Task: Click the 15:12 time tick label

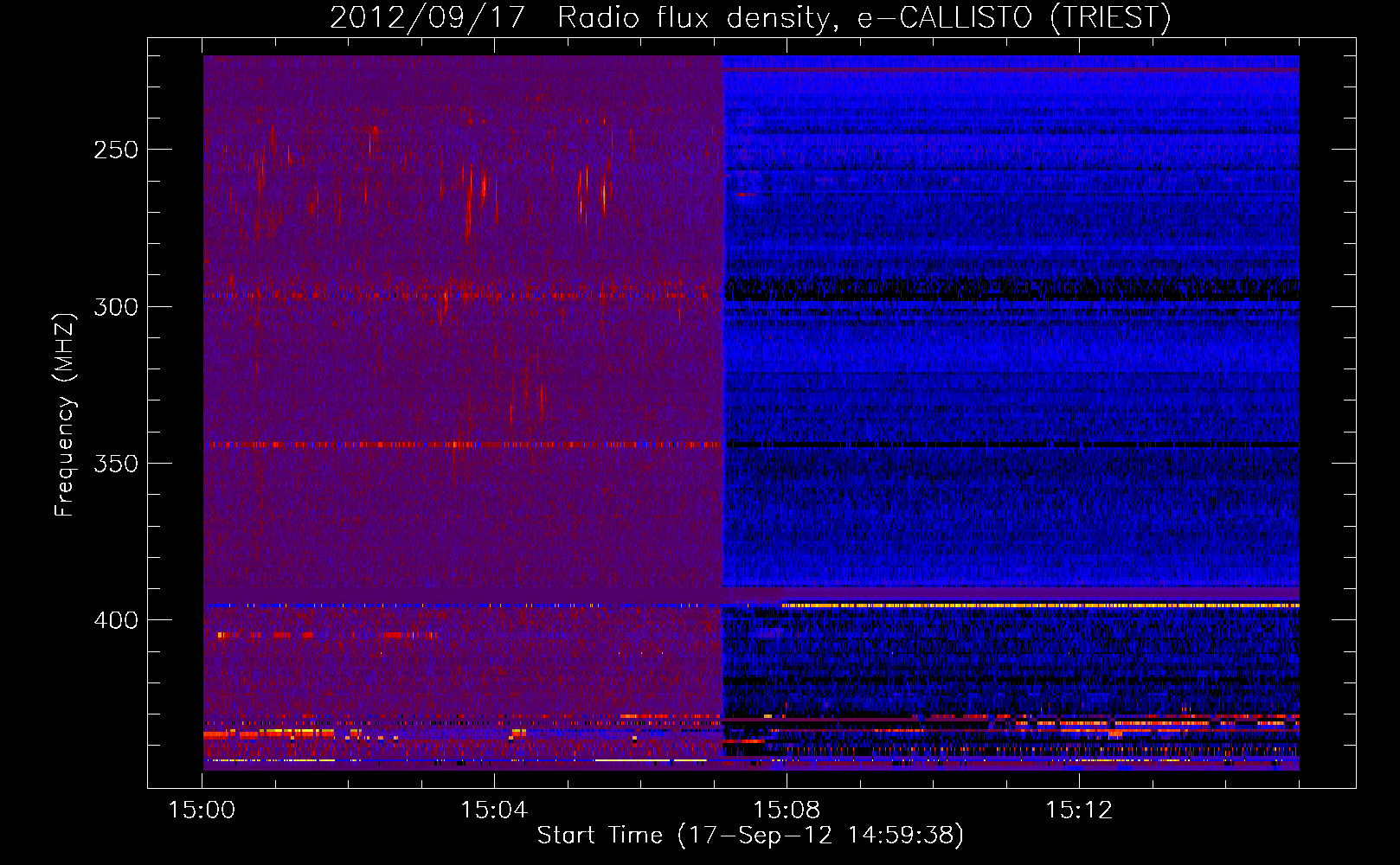Action: click(x=1079, y=810)
